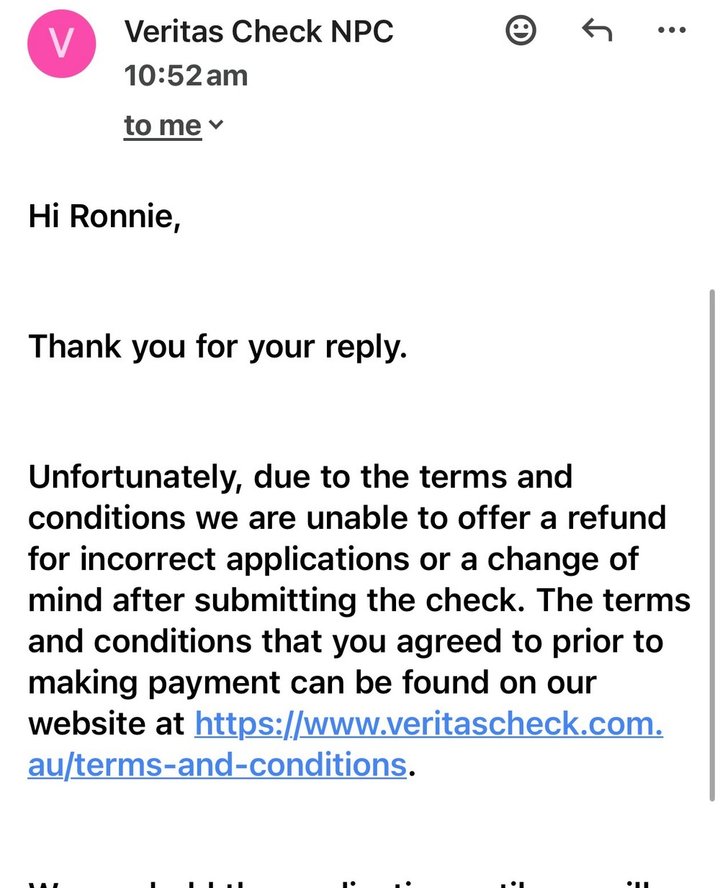The image size is (720, 888).
Task: Click the "Hi Ronnie," greeting line
Action: click(x=104, y=216)
